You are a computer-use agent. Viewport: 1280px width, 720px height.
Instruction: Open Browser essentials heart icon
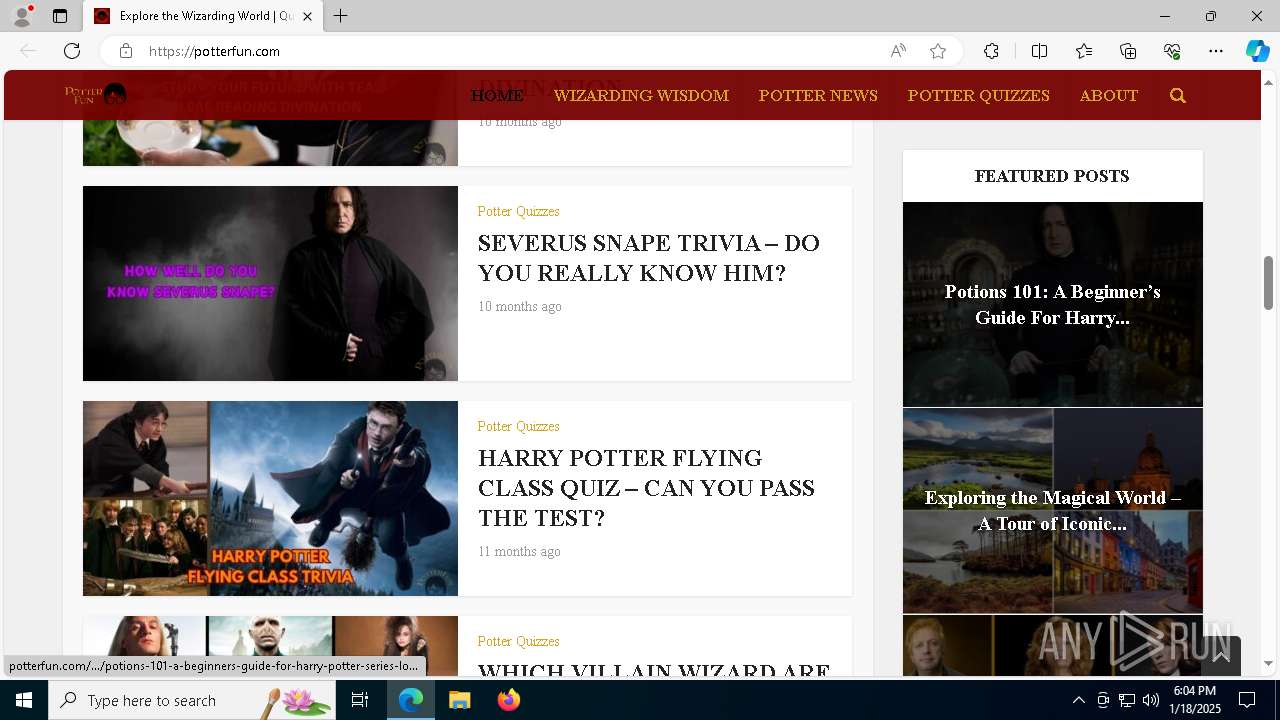point(1172,51)
